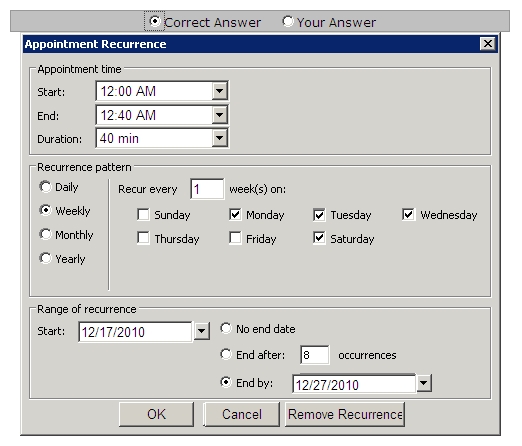Expand the Duration dropdown list
The image size is (522, 446).
tap(220, 138)
